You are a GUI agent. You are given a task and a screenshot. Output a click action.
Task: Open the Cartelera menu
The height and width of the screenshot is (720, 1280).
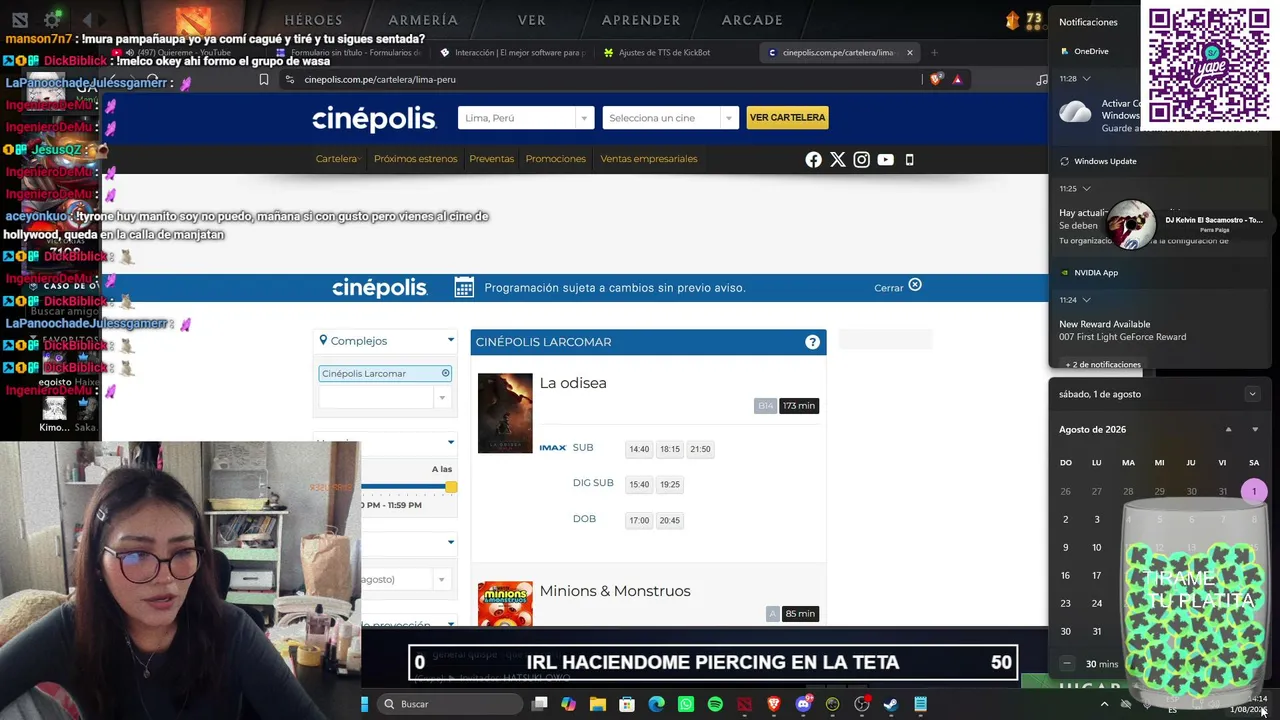338,159
